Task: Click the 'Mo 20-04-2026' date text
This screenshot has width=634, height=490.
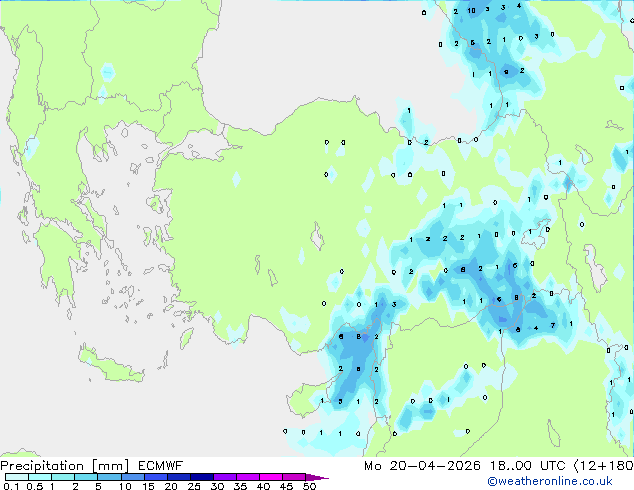Action: point(422,466)
